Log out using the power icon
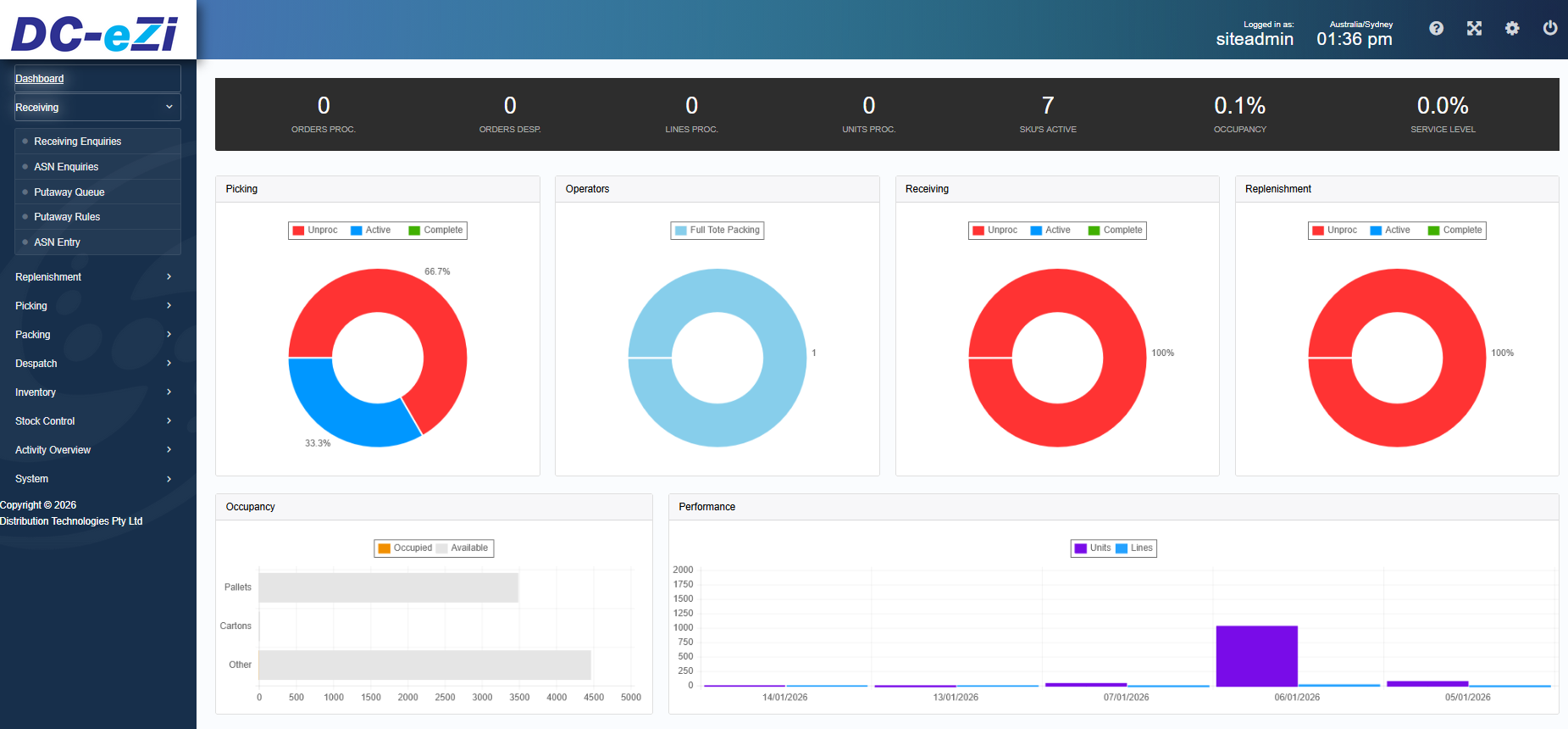This screenshot has width=1568, height=729. [1549, 28]
